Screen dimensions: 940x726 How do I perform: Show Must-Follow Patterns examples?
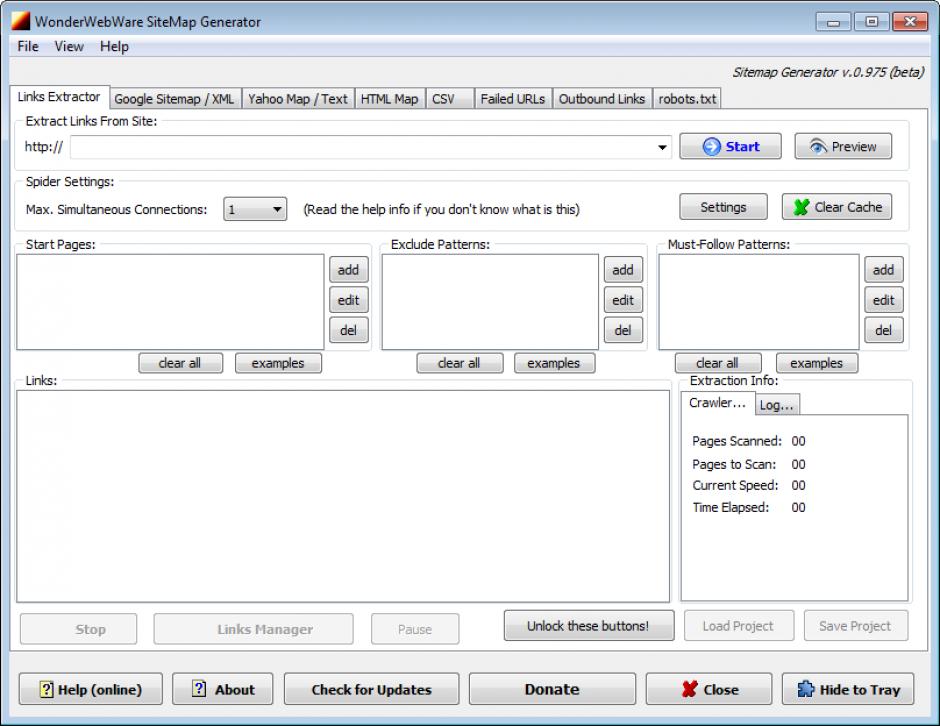[817, 363]
